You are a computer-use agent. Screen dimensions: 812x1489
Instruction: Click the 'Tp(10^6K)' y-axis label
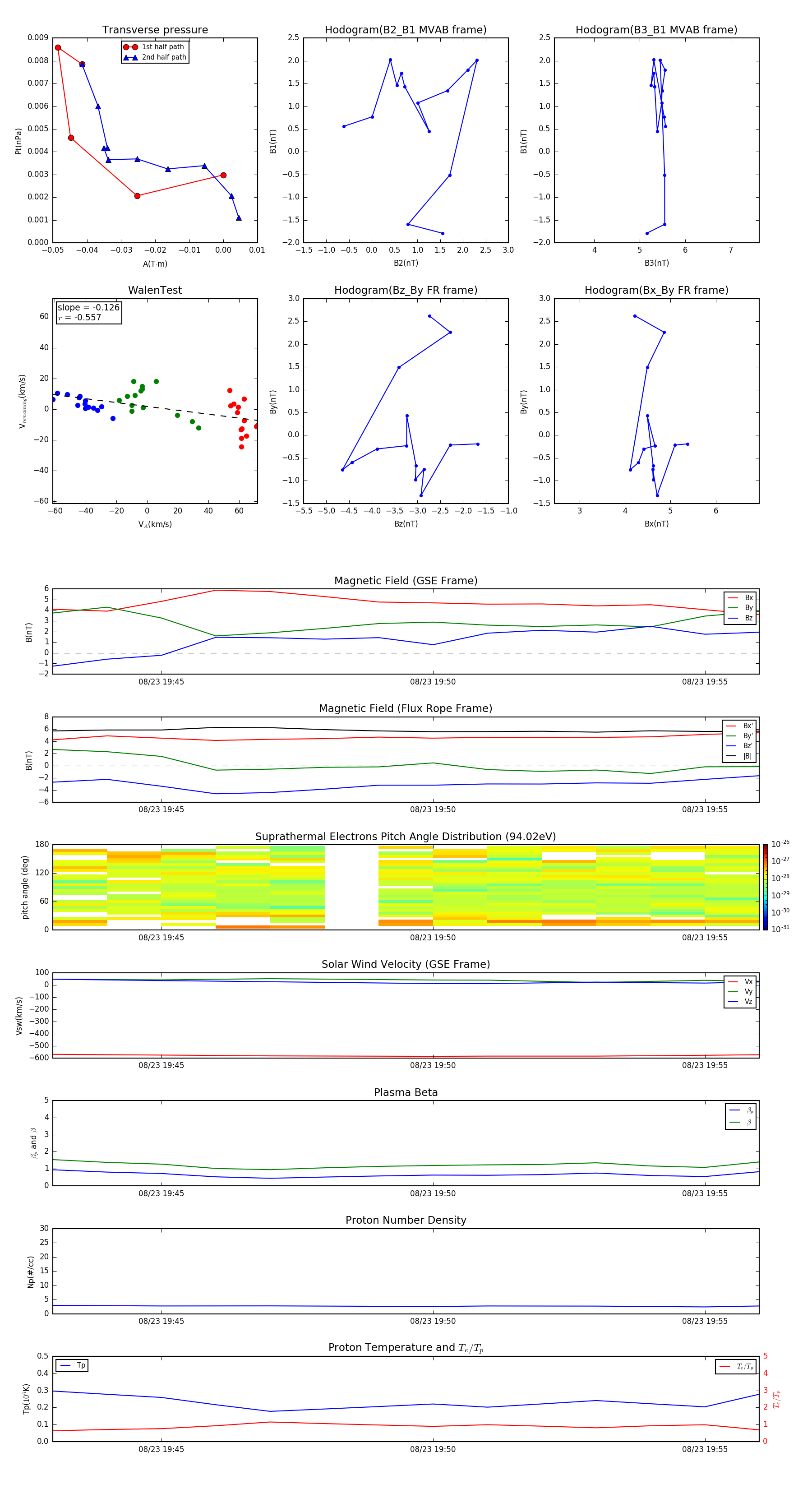click(x=26, y=1399)
